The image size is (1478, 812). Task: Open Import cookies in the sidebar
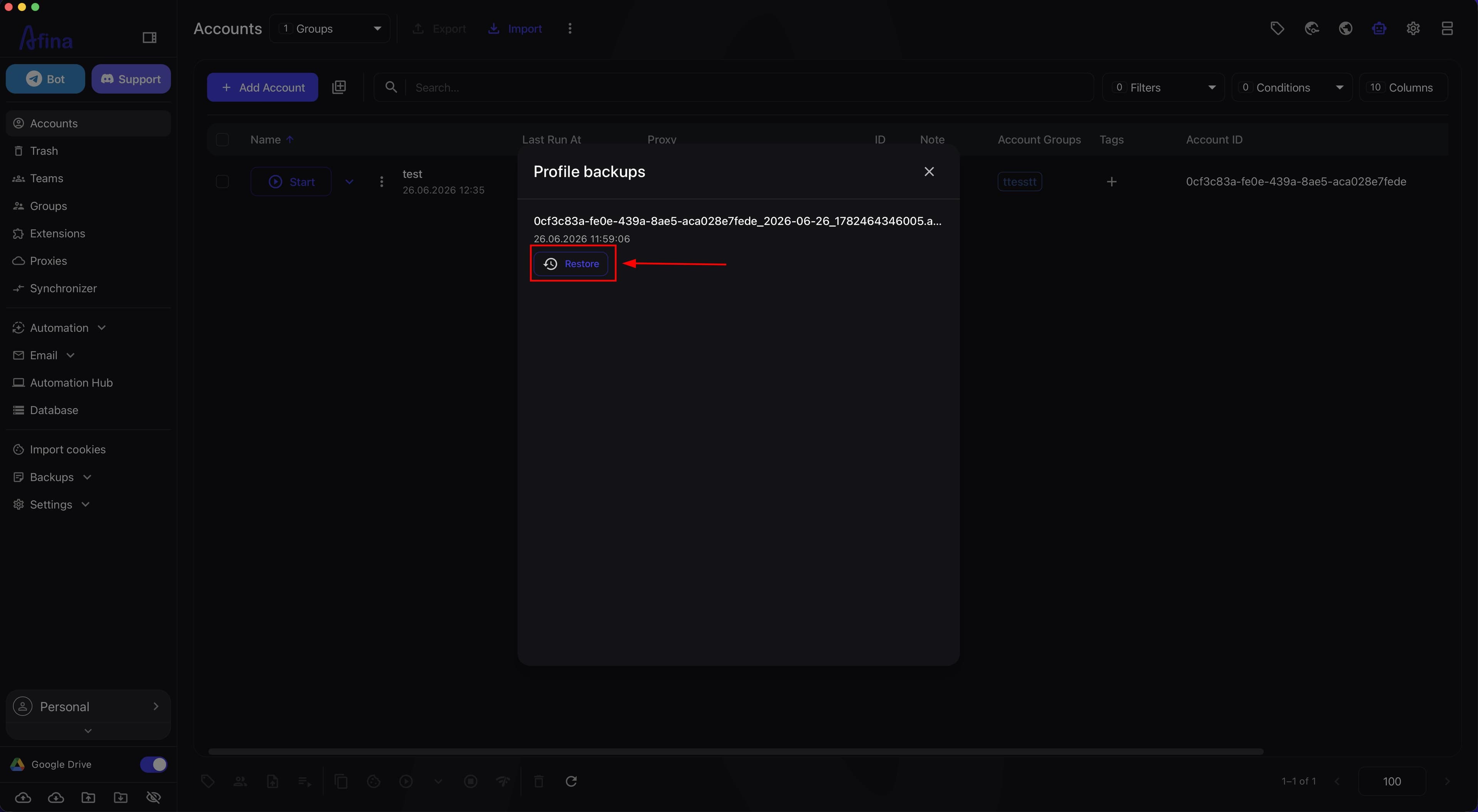tap(88, 449)
